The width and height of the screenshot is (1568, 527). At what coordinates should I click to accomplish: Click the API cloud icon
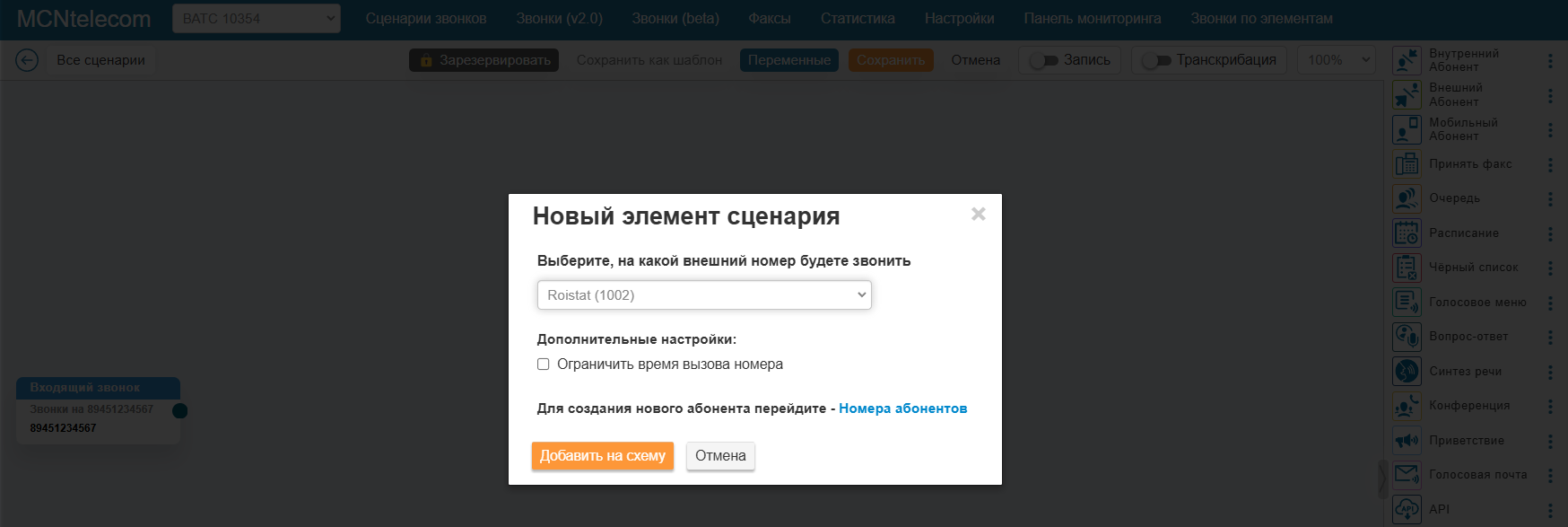1407,510
